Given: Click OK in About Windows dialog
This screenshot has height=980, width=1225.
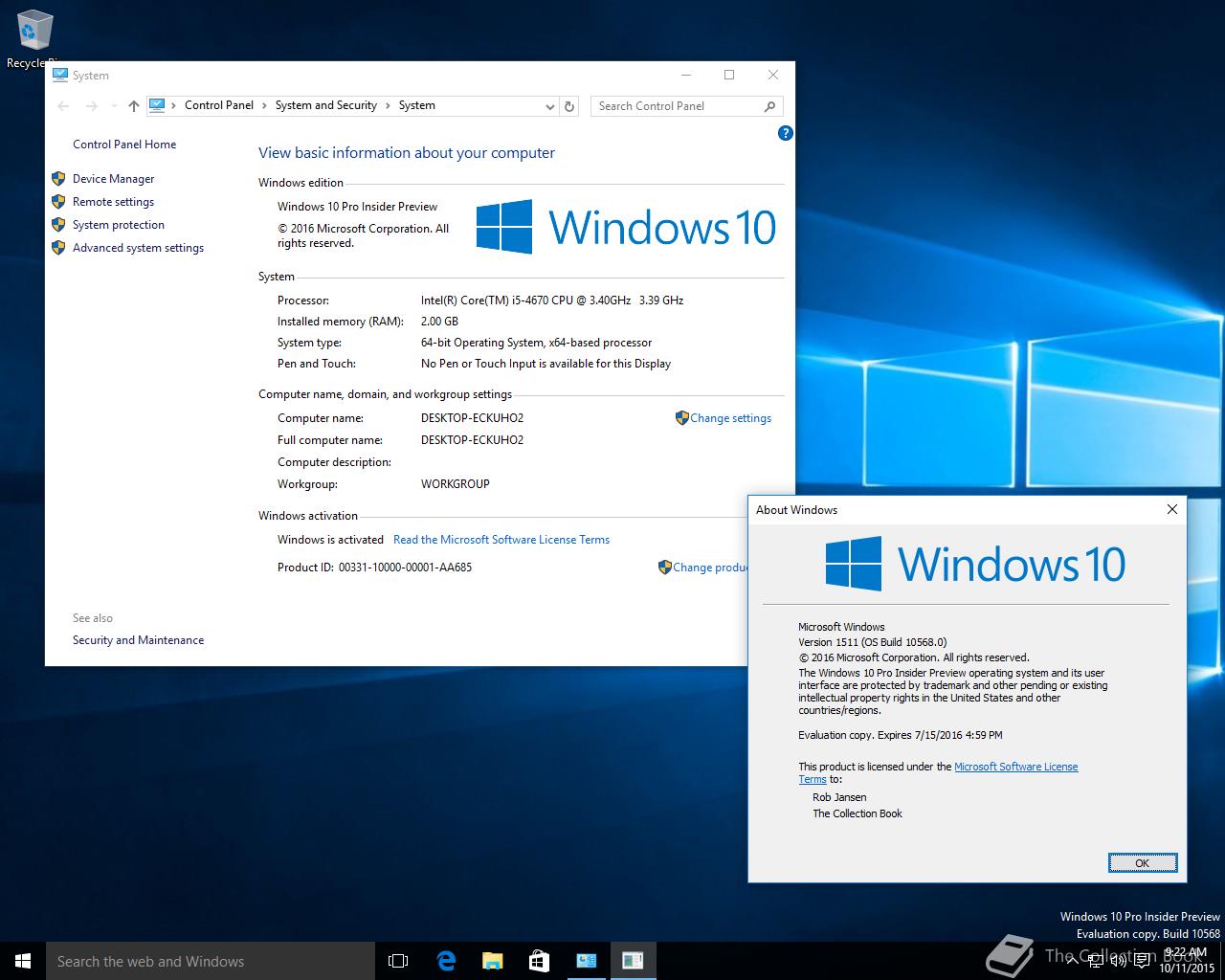Looking at the screenshot, I should [1142, 863].
